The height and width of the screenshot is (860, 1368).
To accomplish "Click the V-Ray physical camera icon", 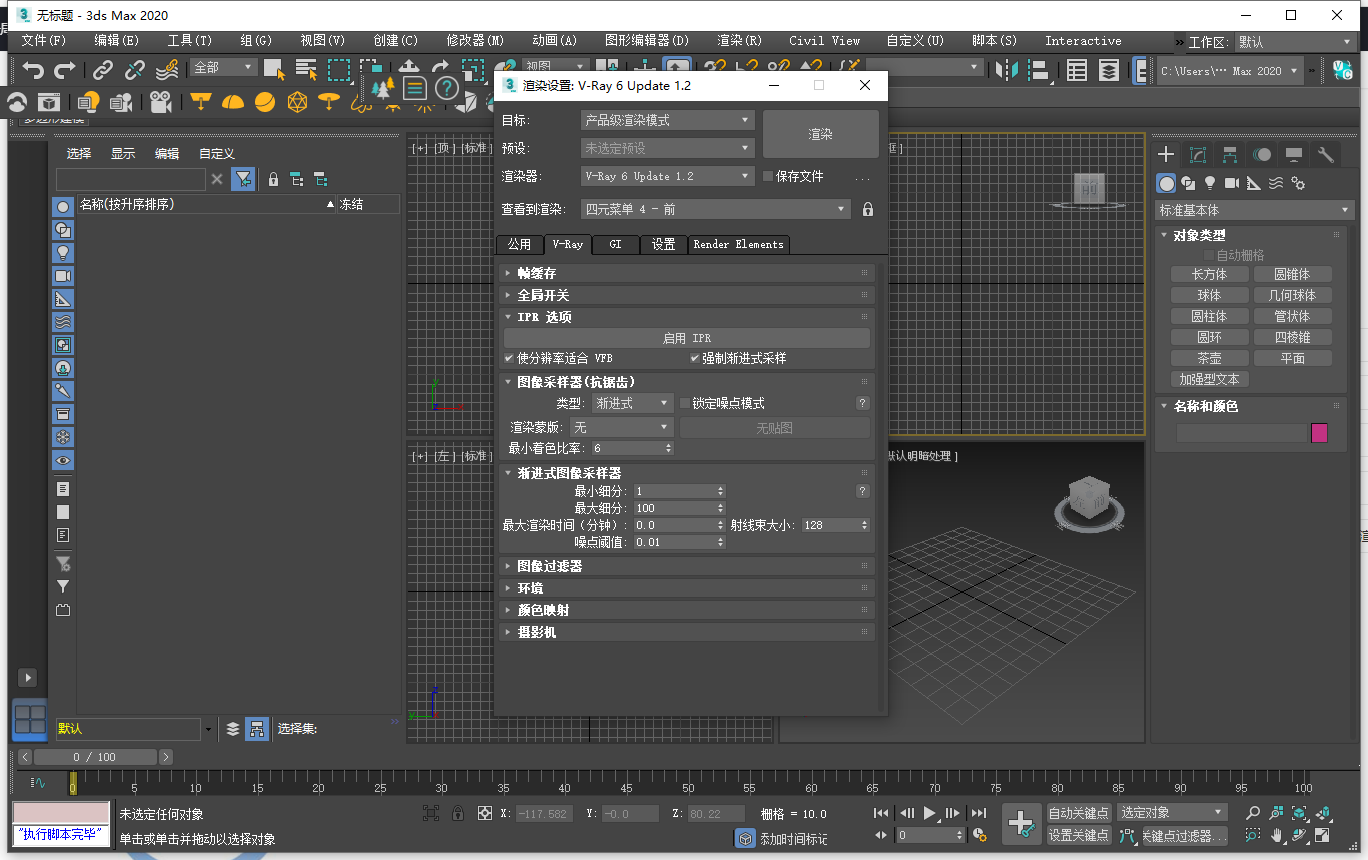I will click(160, 102).
